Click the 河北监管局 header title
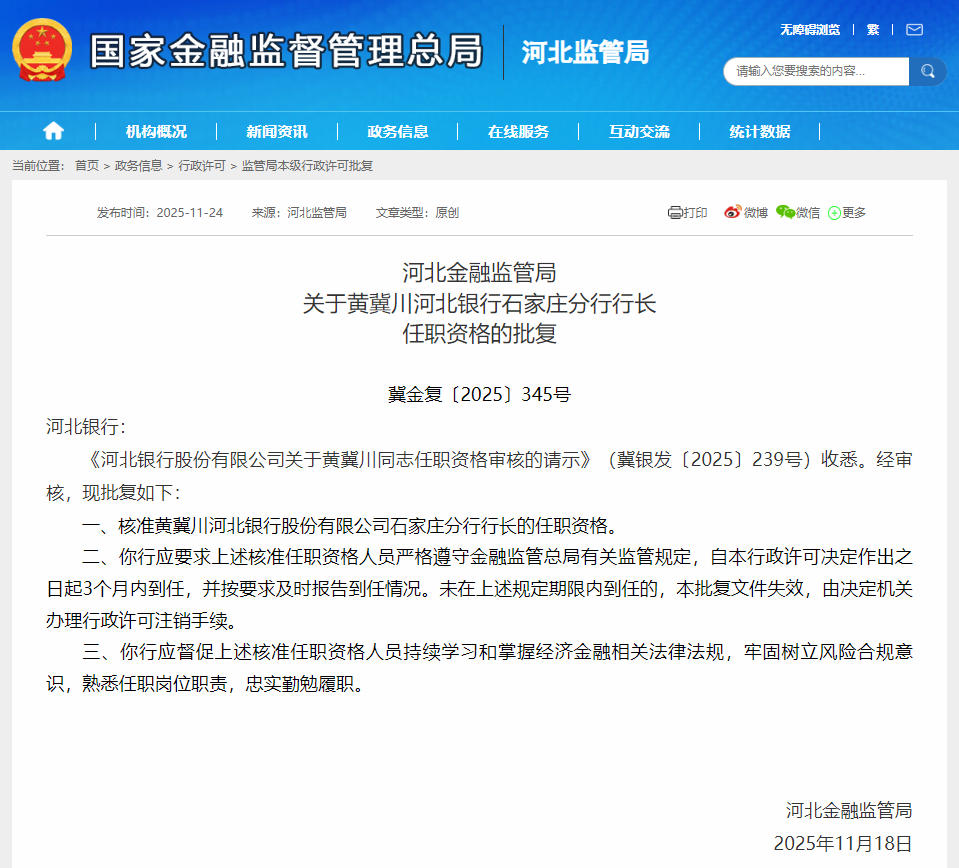This screenshot has width=959, height=868. [x=585, y=52]
